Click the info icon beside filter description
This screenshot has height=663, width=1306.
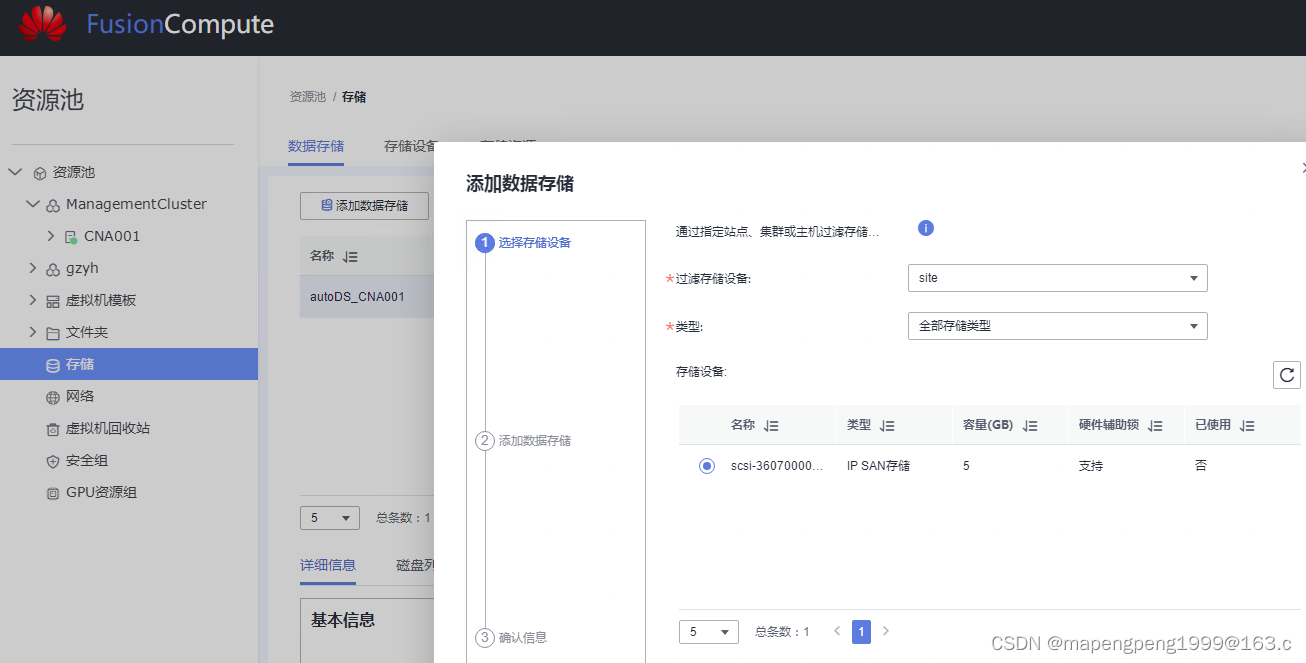point(926,228)
